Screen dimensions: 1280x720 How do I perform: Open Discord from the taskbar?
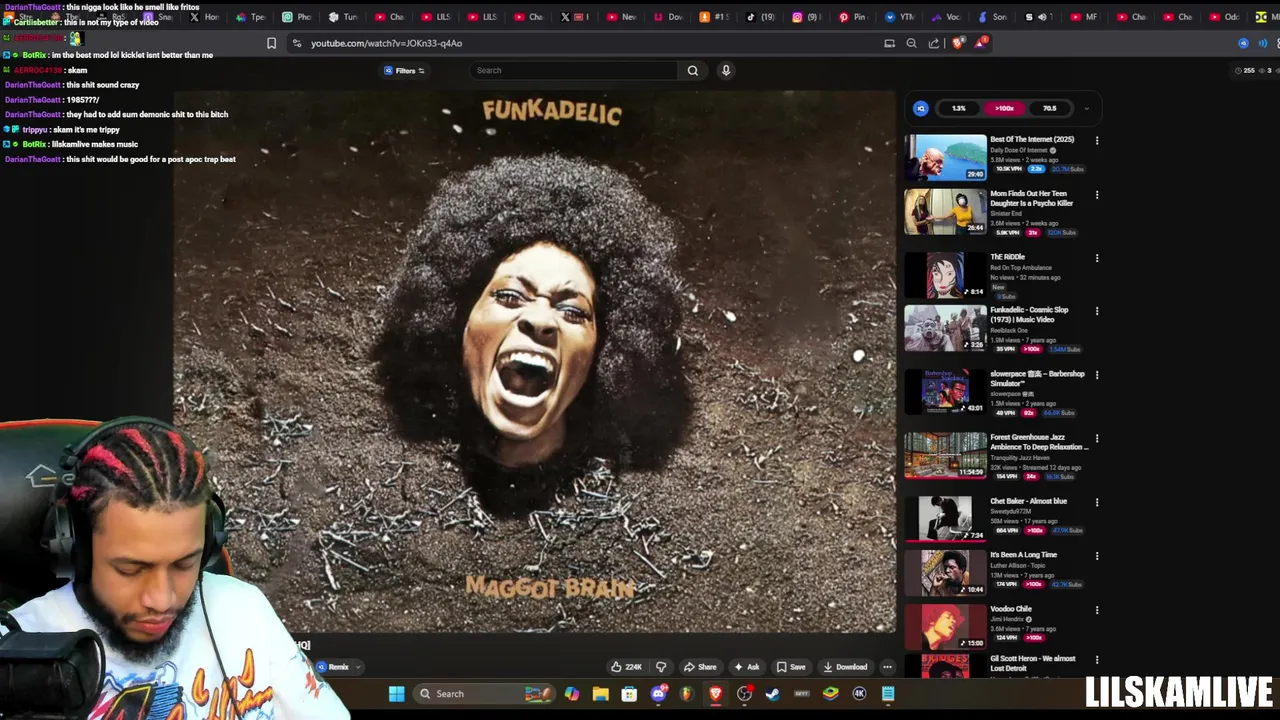[x=658, y=693]
